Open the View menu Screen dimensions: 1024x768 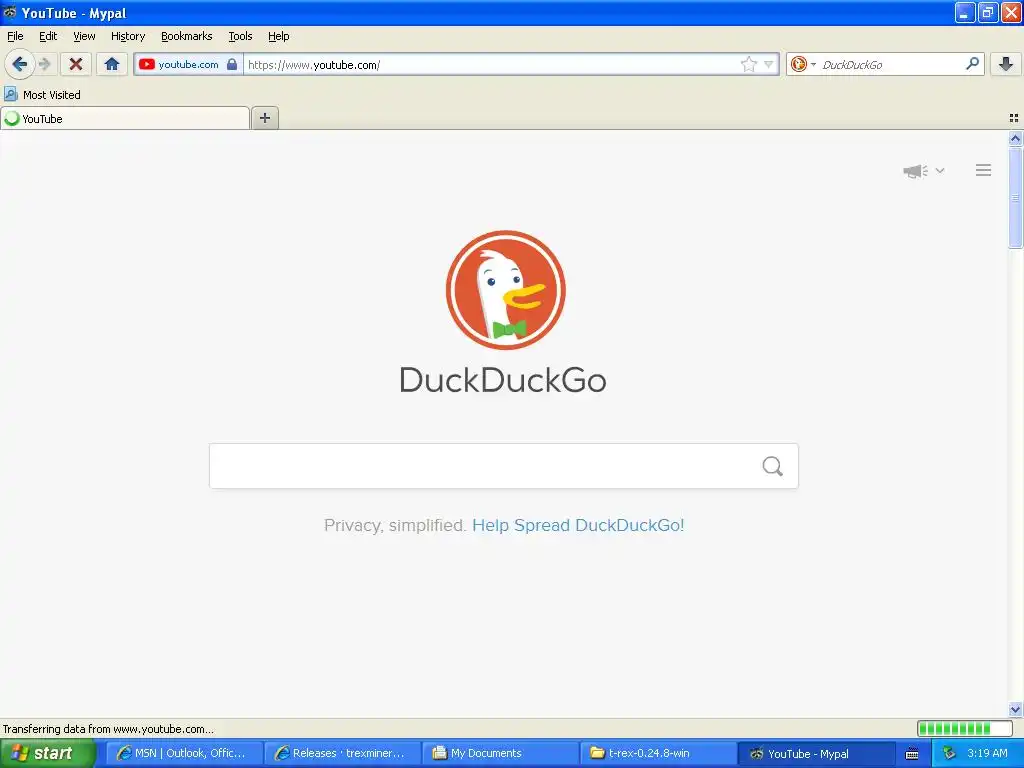(x=84, y=37)
